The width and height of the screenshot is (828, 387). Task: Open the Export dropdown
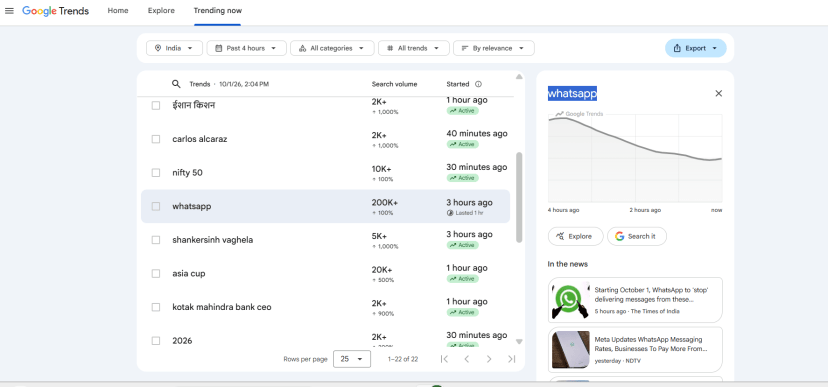click(695, 48)
